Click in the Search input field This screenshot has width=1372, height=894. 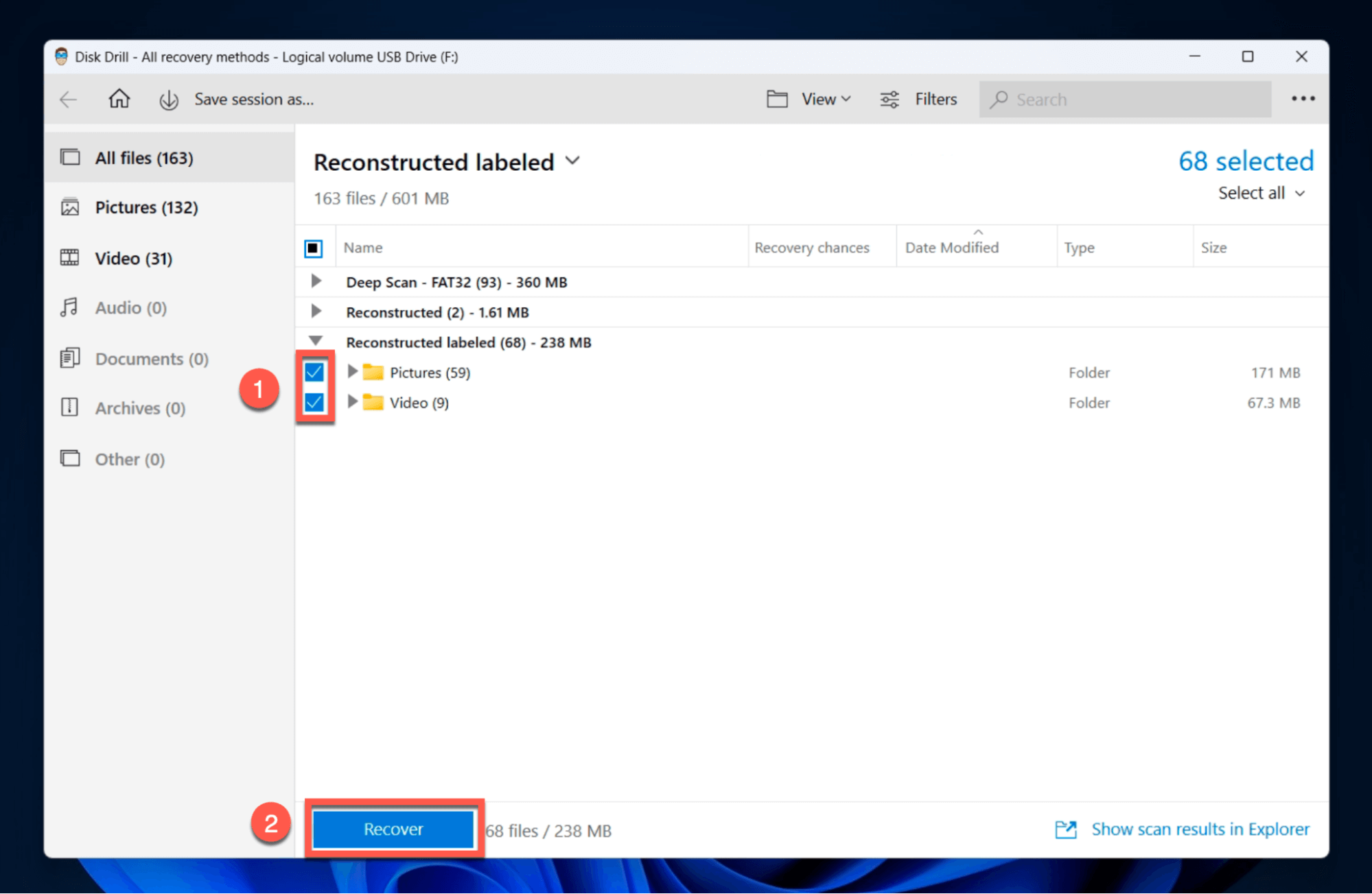coord(1125,99)
